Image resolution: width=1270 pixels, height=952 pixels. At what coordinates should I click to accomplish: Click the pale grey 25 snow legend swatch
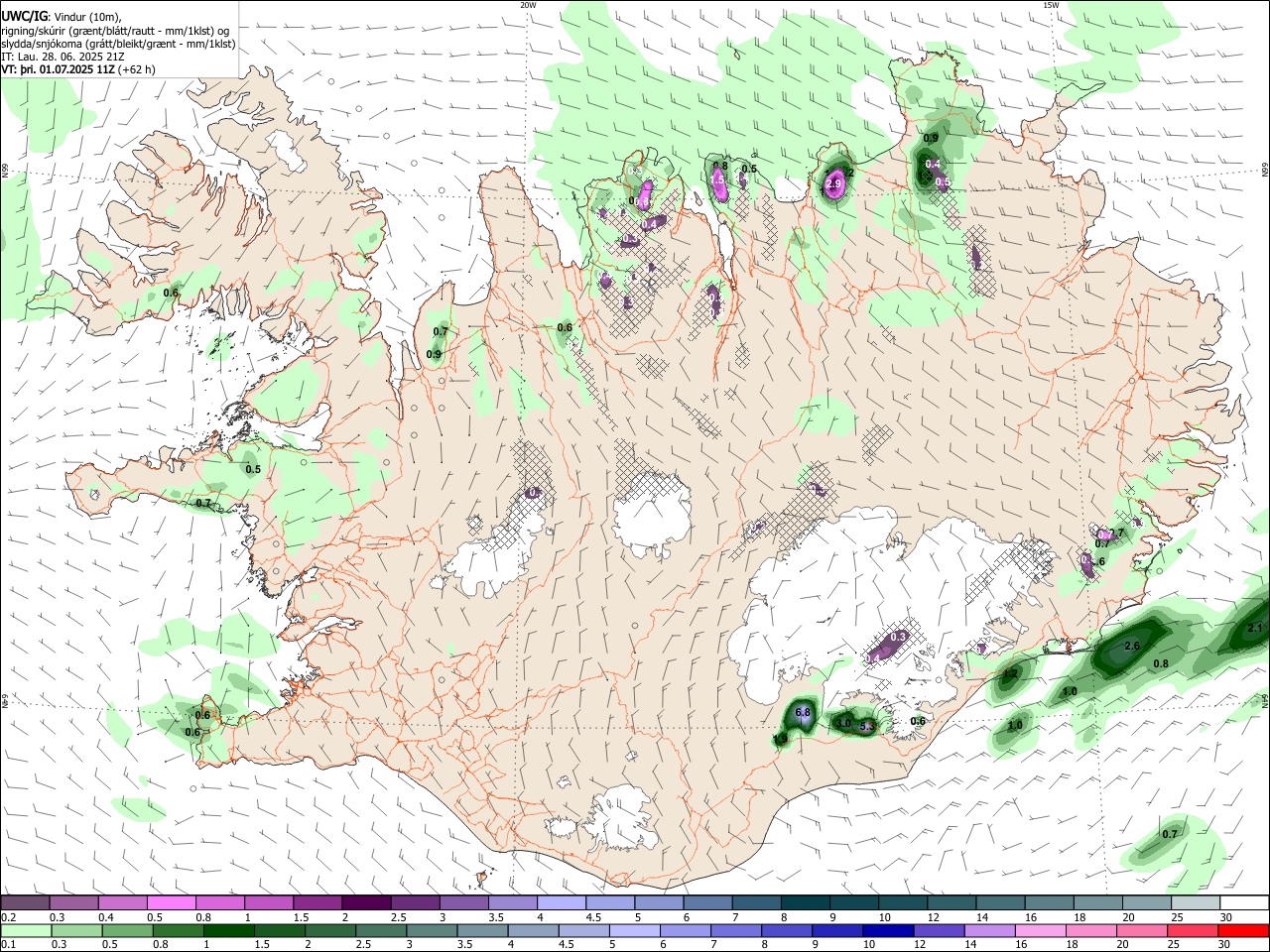[1196, 903]
